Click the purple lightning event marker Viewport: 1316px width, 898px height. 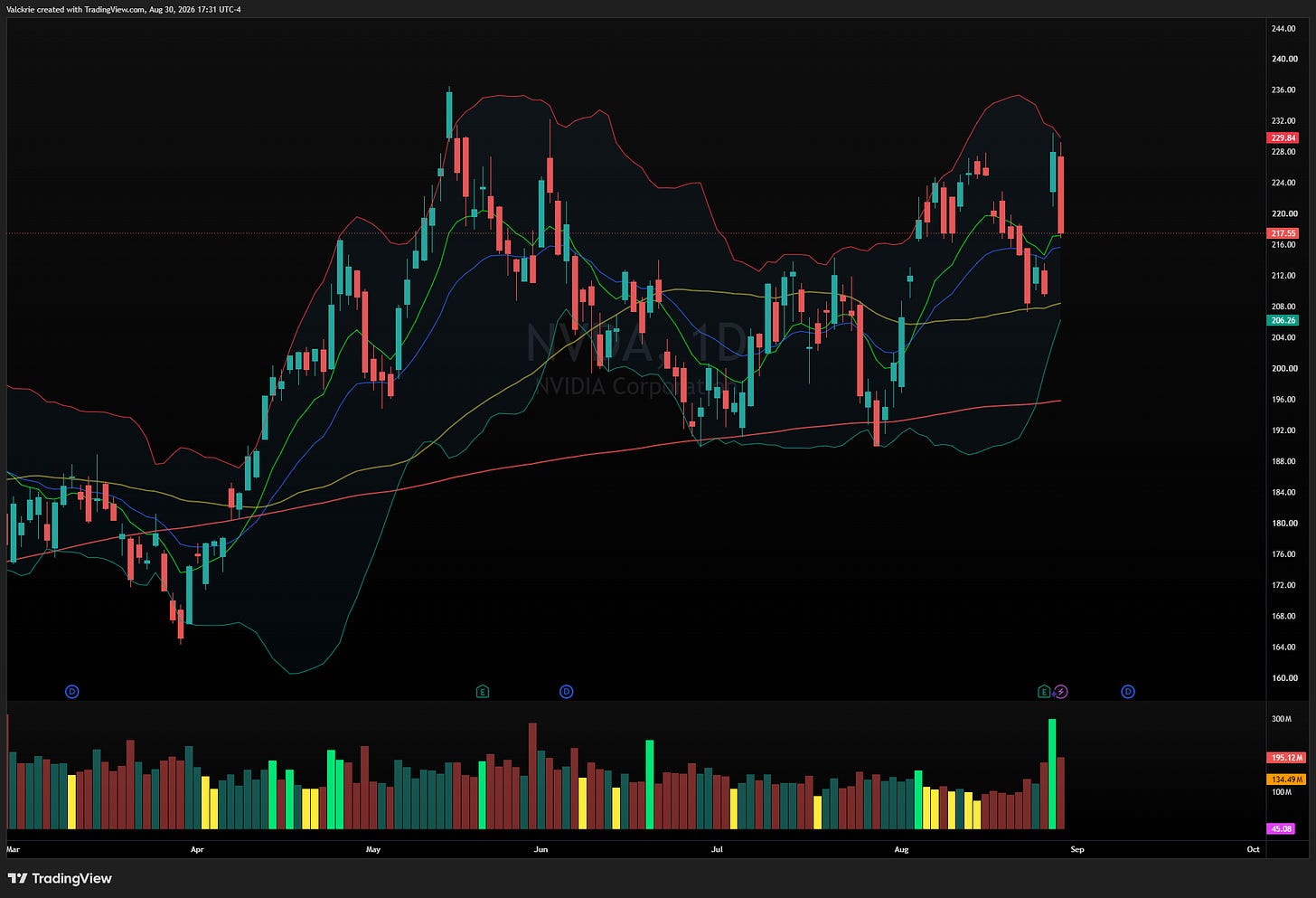pyautogui.click(x=1061, y=692)
